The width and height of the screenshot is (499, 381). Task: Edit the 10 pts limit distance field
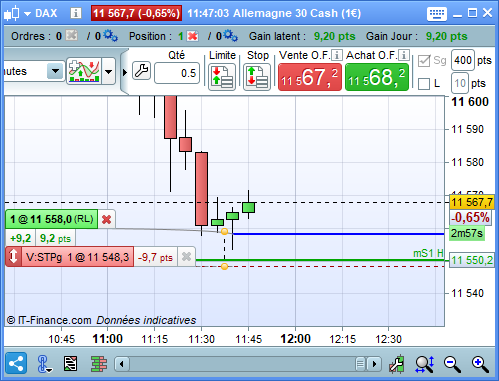tap(460, 83)
